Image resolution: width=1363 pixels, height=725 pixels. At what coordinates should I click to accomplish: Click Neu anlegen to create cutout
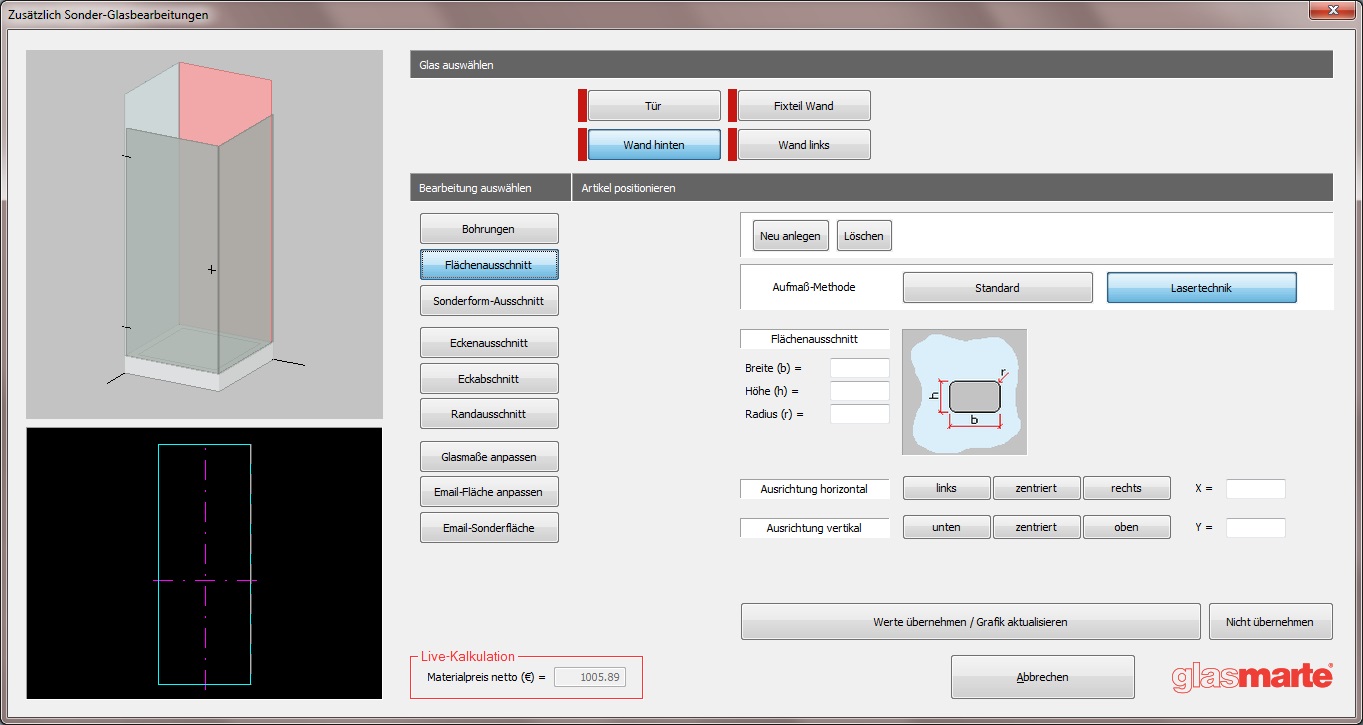pos(790,236)
